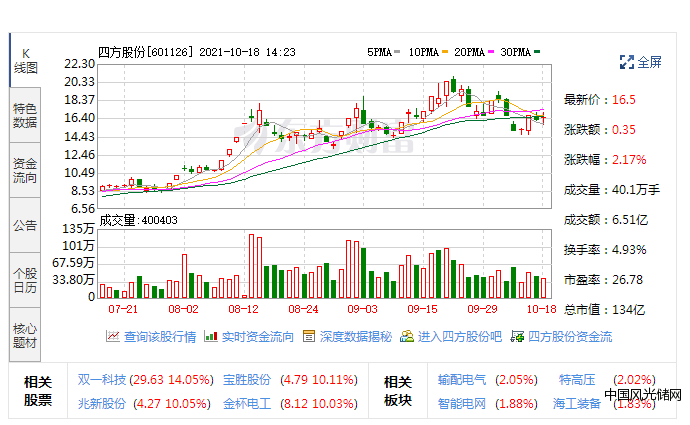This screenshot has width=690, height=425.
Task: Click the 30PMA green legend swatch
Action: 537,52
